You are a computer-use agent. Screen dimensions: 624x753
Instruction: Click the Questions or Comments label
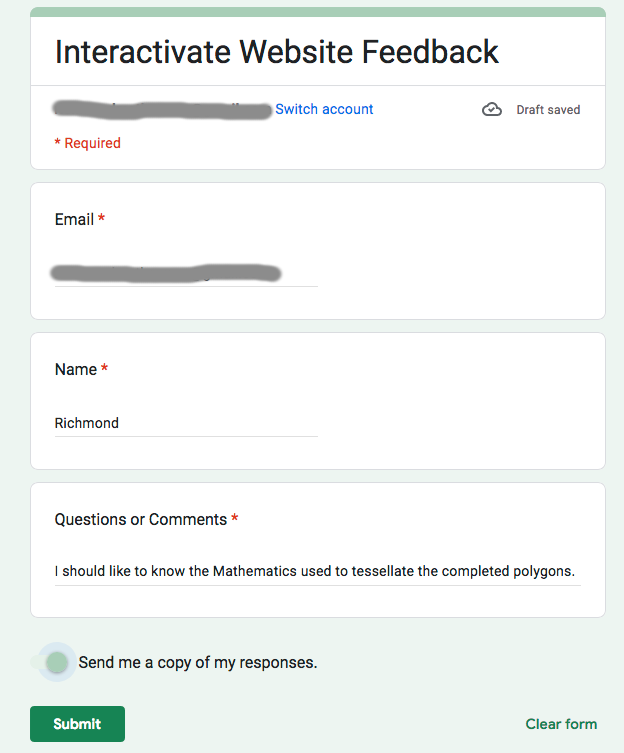pos(141,519)
